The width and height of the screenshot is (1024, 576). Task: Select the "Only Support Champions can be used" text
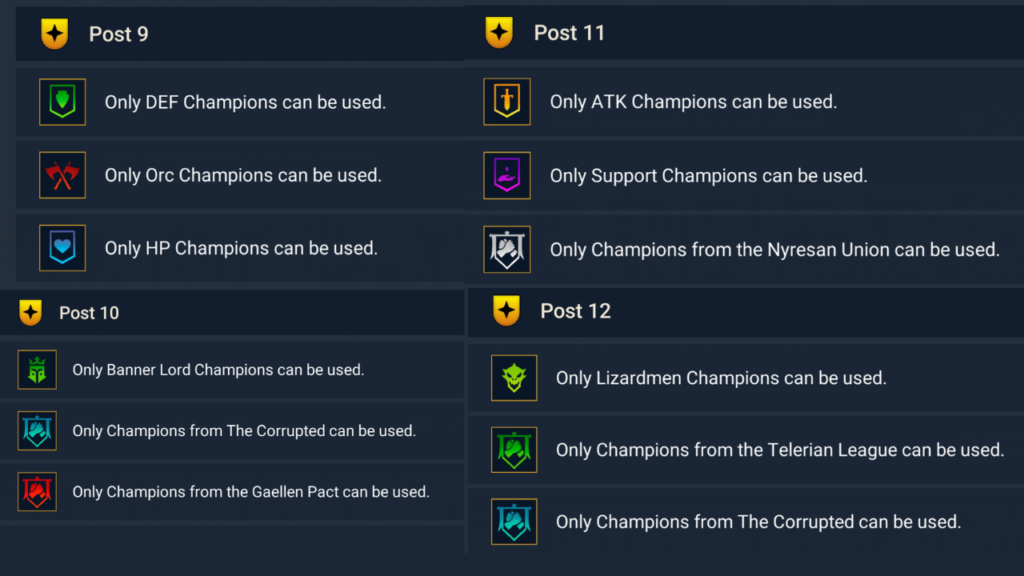708,175
